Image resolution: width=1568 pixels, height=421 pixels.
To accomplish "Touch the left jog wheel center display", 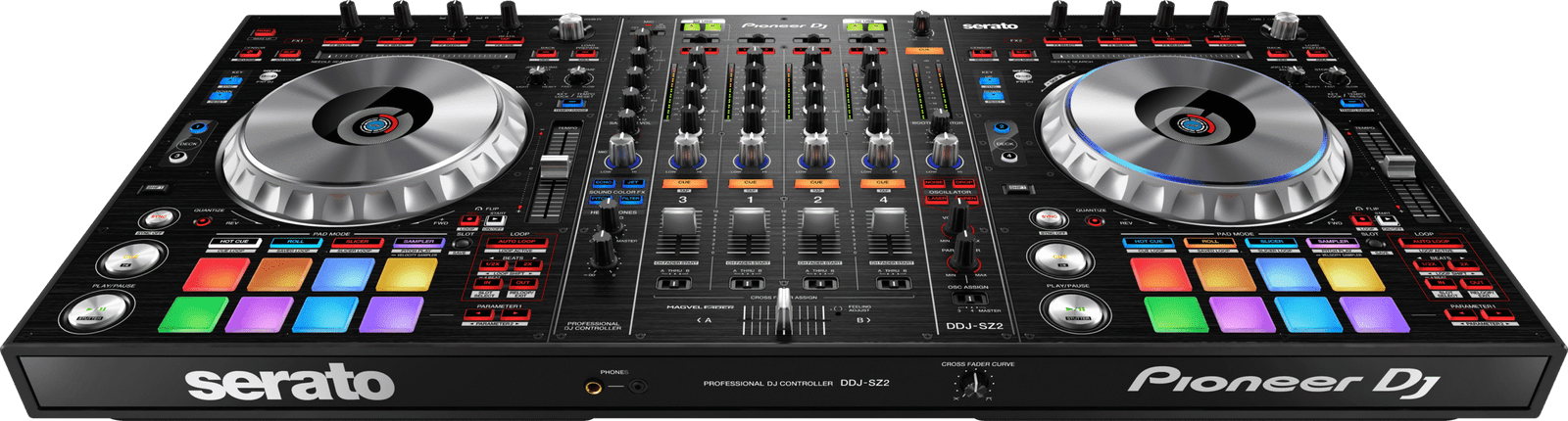I will 371,125.
